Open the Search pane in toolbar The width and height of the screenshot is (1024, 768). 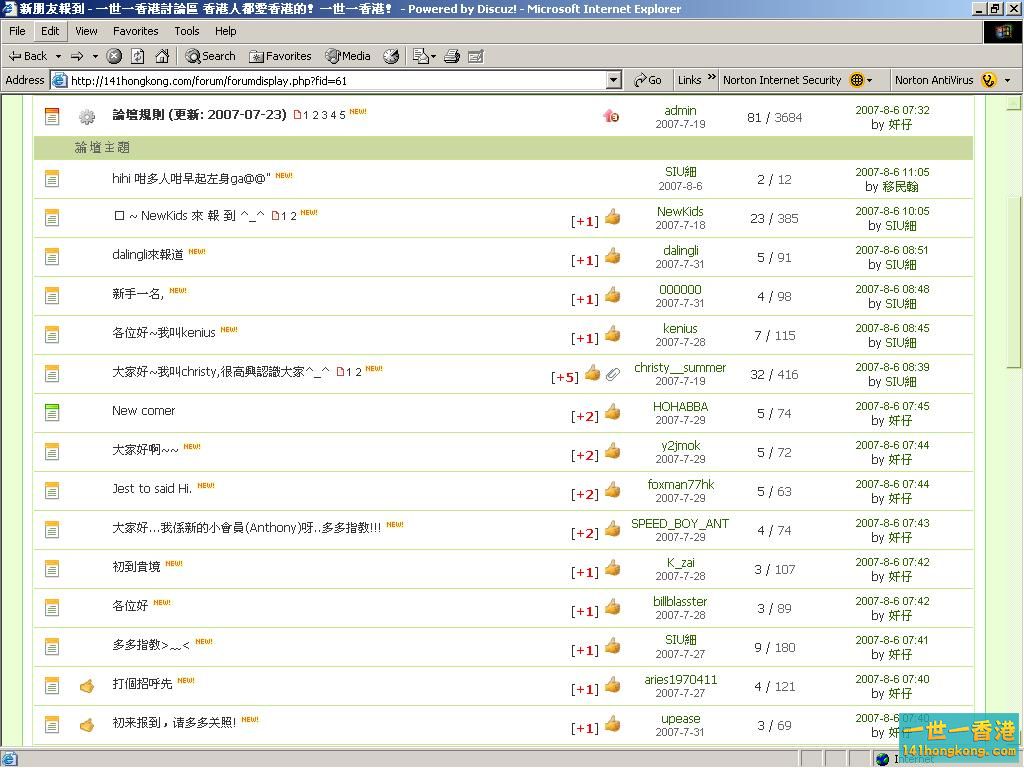click(x=210, y=56)
